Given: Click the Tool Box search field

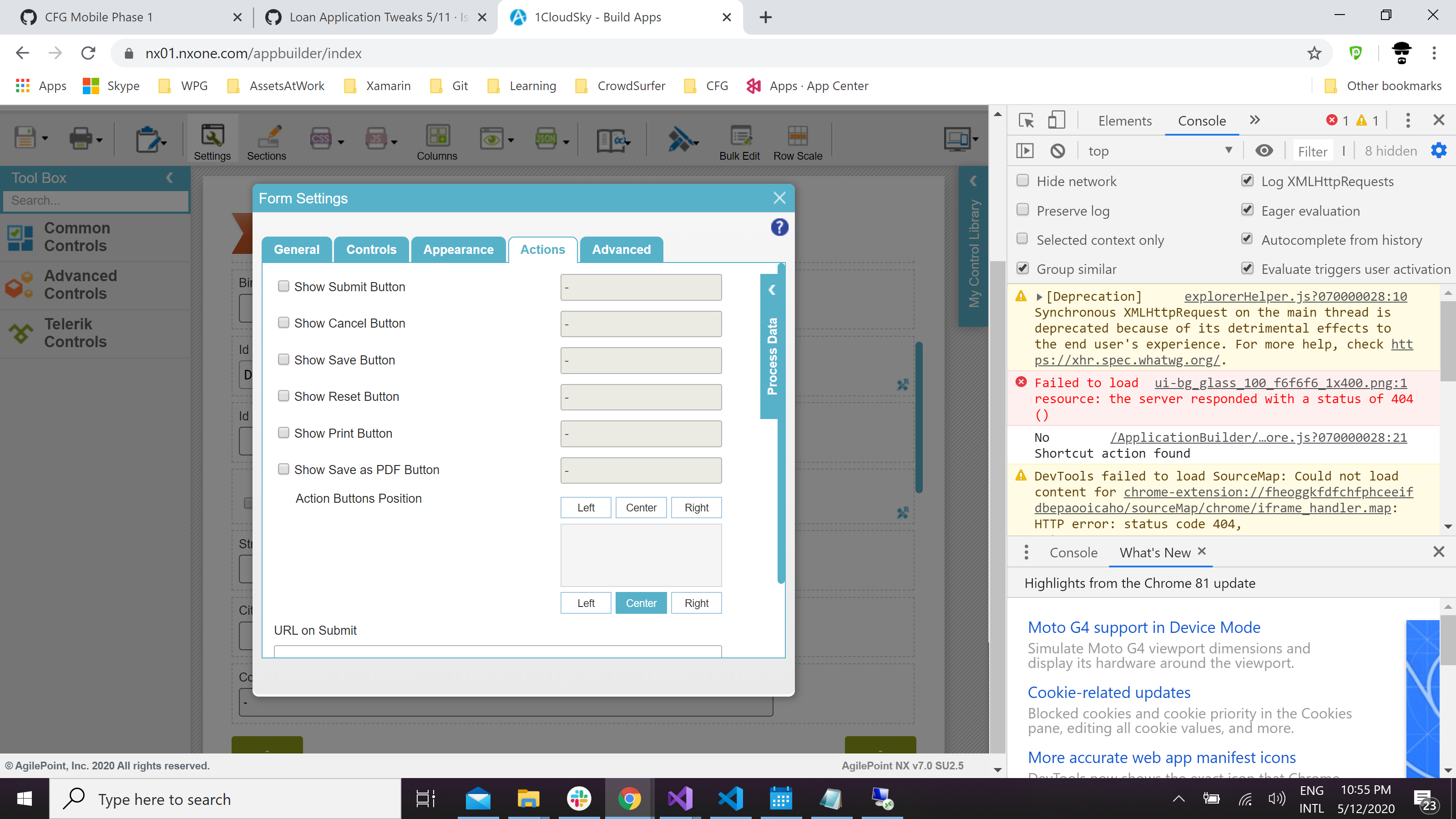Looking at the screenshot, I should tap(96, 201).
